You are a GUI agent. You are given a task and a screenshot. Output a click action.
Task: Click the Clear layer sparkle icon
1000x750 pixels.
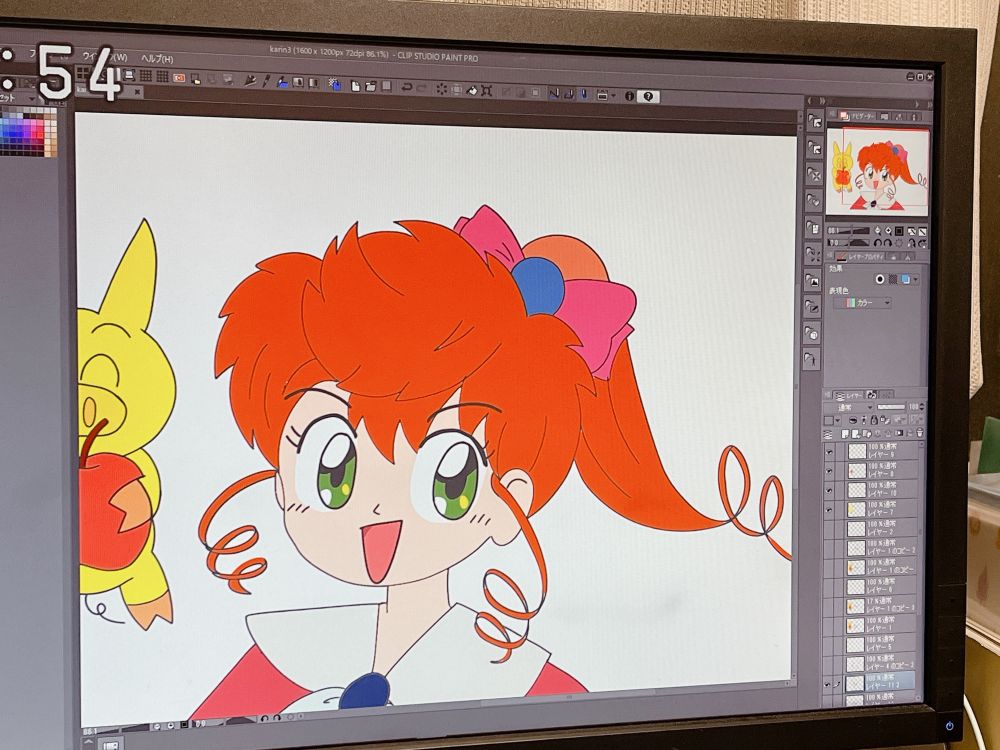(442, 89)
